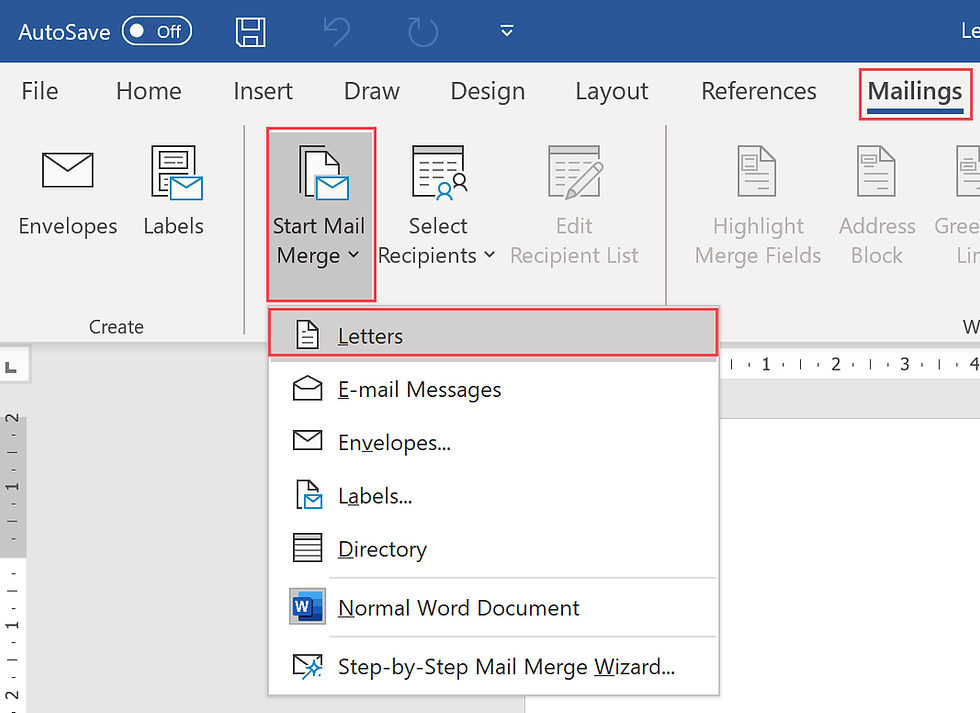Choose Letters from the dropdown menu

point(493,334)
